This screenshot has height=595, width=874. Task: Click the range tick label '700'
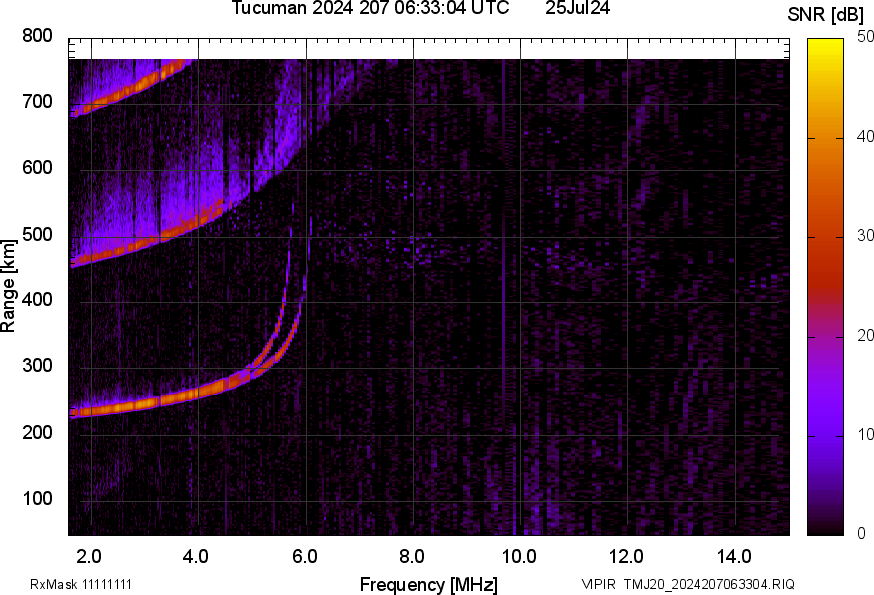pyautogui.click(x=37, y=102)
